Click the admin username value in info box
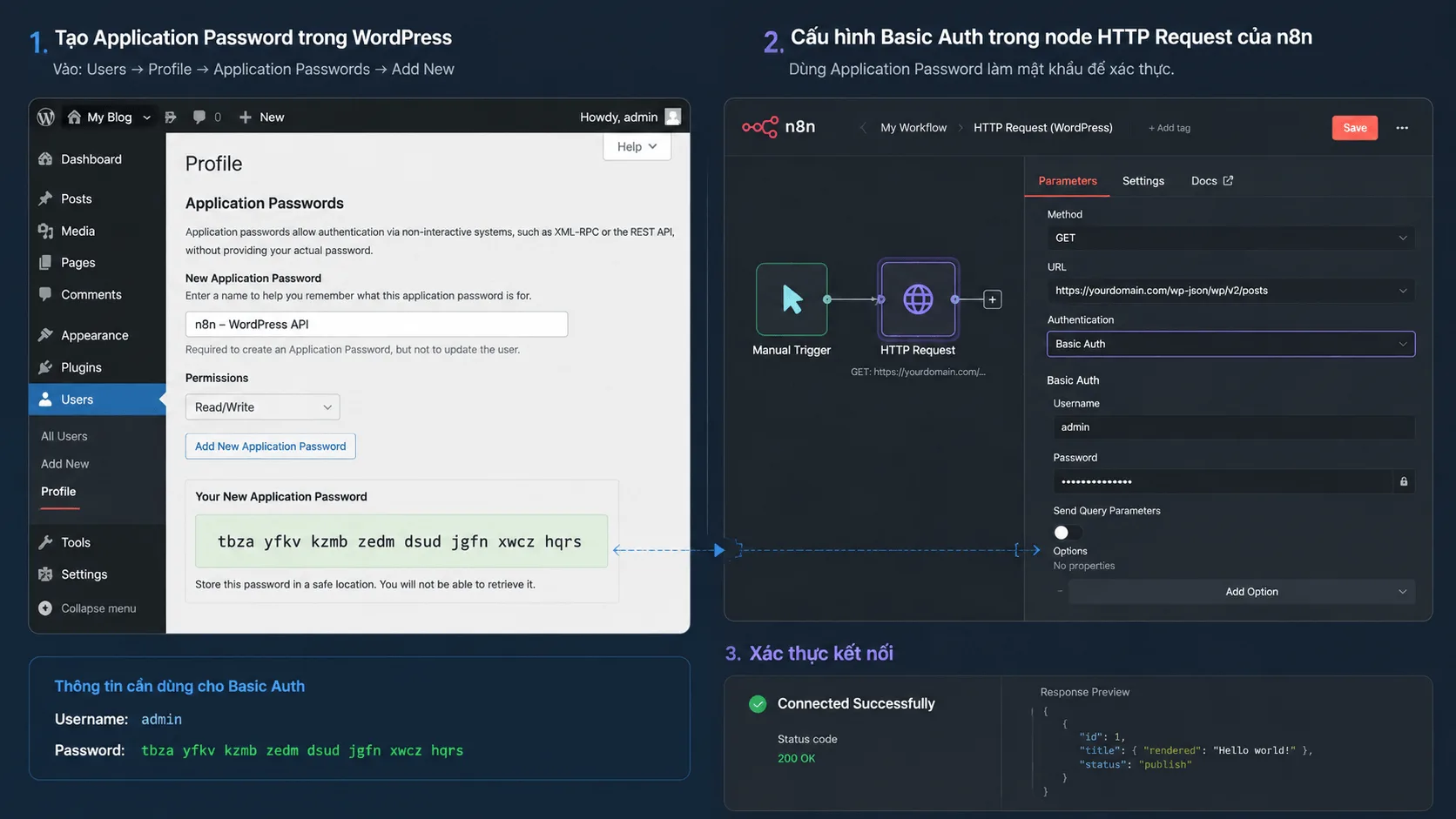Image resolution: width=1456 pixels, height=819 pixels. pyautogui.click(x=161, y=720)
